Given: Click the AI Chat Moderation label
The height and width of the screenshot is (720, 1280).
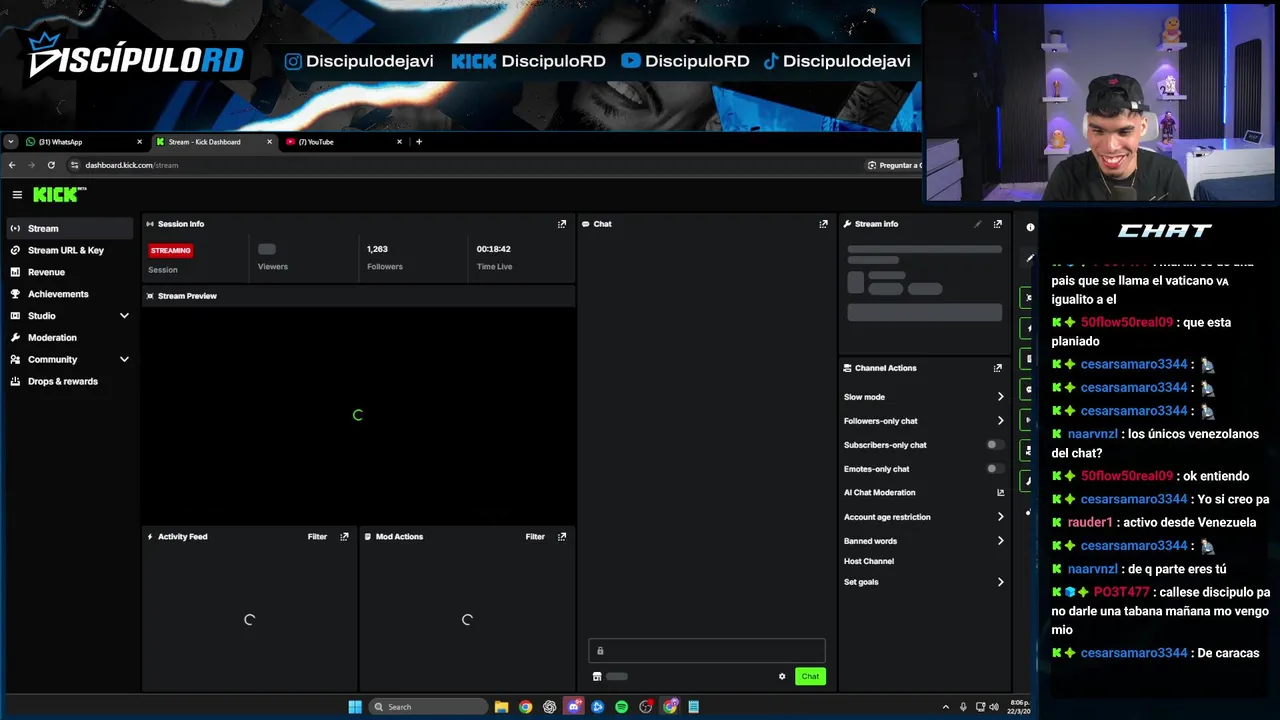Looking at the screenshot, I should tap(880, 493).
